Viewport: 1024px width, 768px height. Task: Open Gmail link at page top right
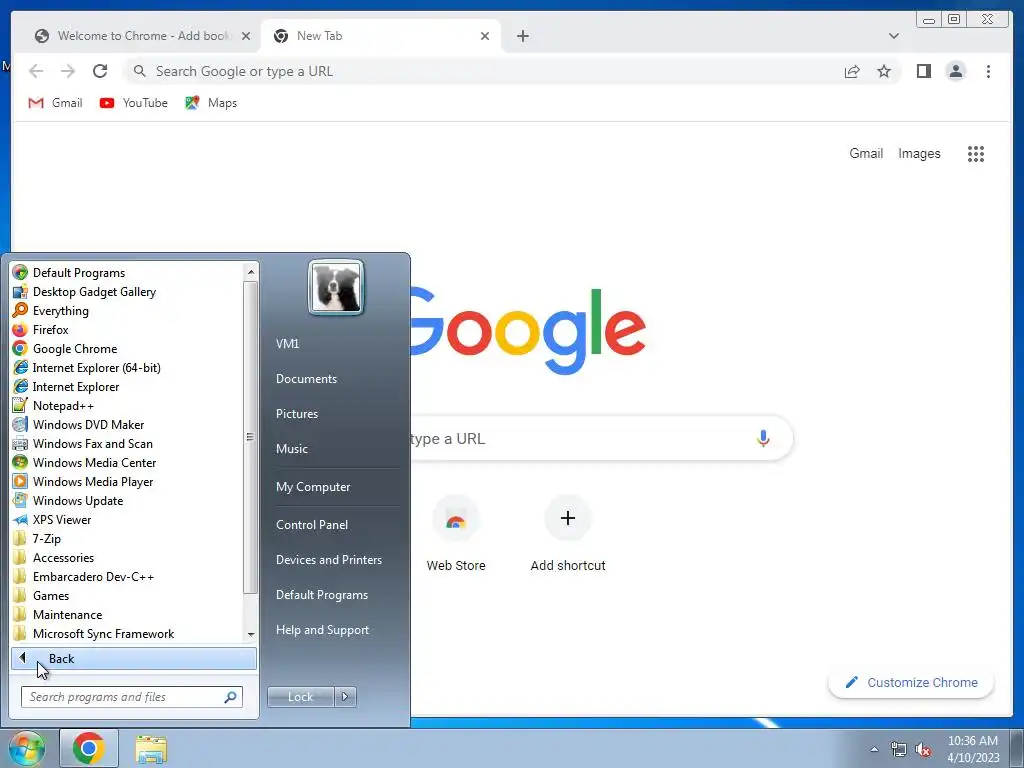click(866, 153)
